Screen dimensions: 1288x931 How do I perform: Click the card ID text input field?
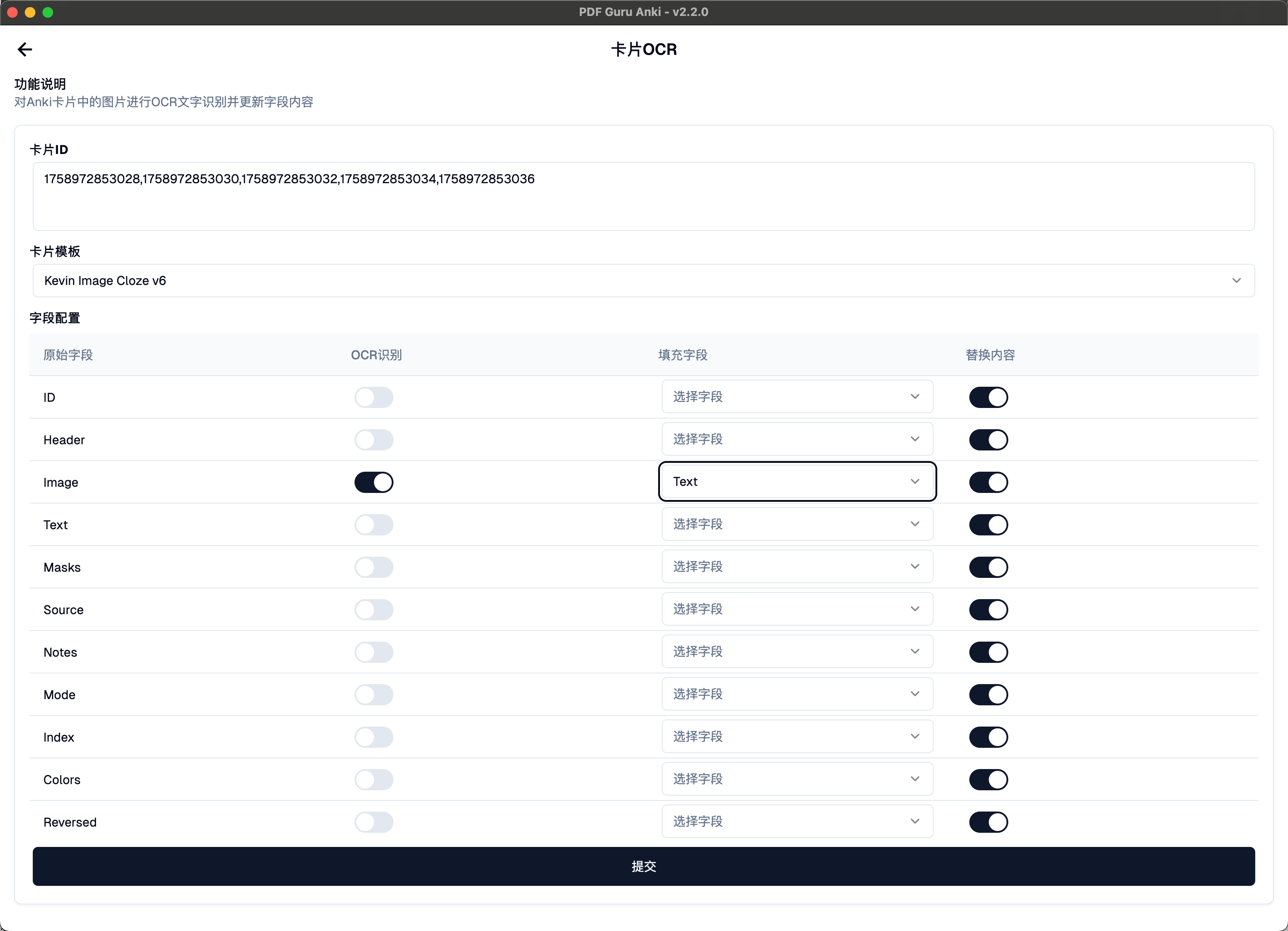(644, 196)
